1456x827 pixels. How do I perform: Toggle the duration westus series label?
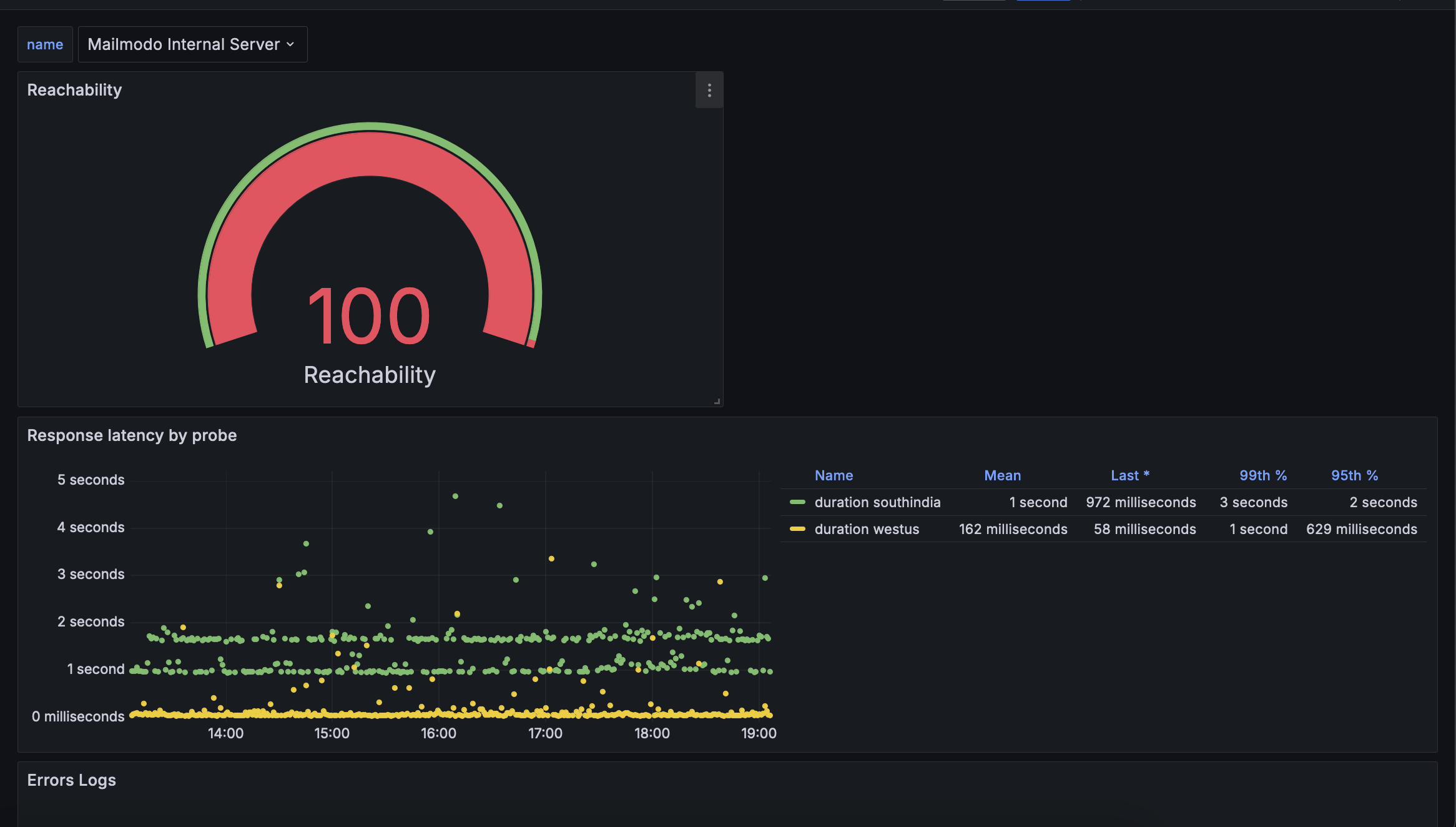867,529
